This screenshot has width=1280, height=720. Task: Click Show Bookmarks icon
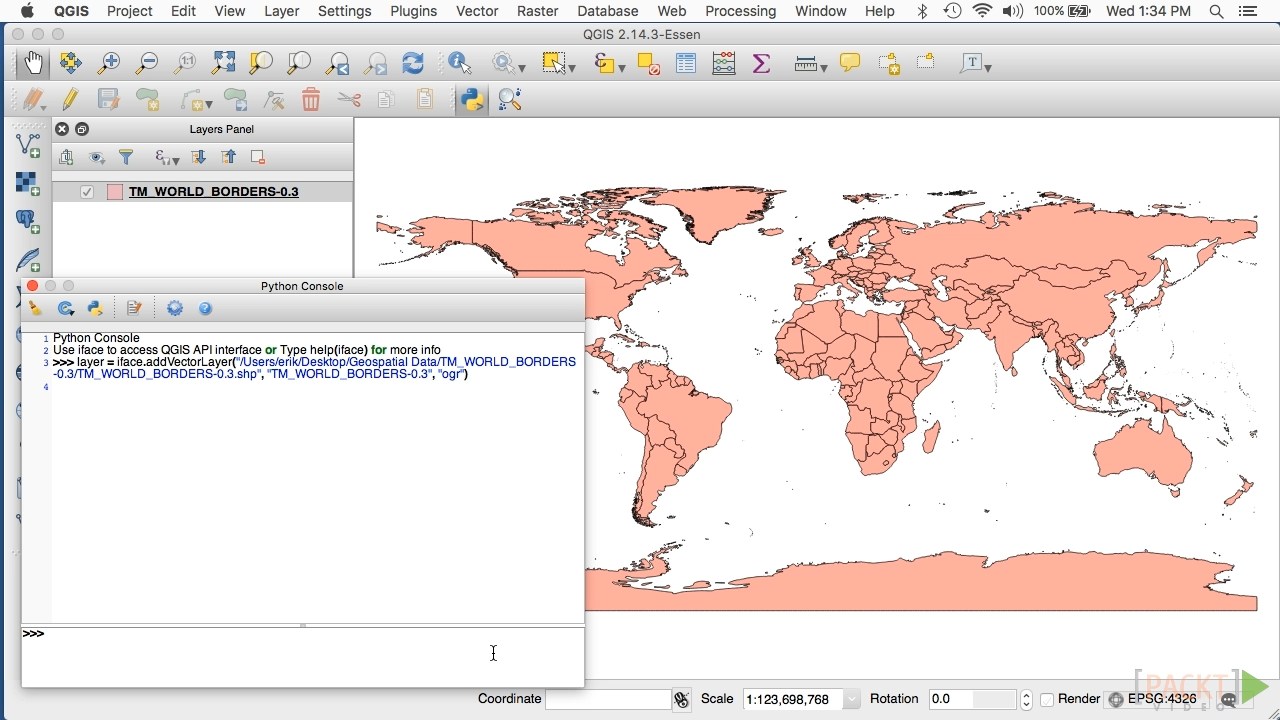coord(926,62)
